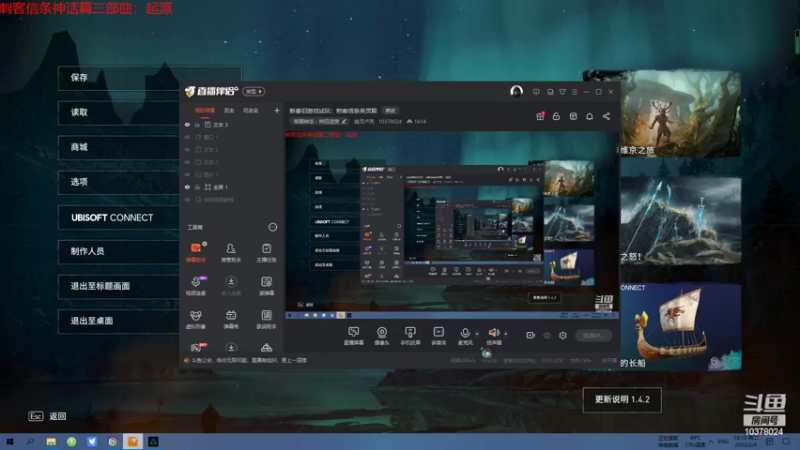Toggle the preview eye icon near settings
Viewport: 800px width, 450px height.
pos(547,335)
